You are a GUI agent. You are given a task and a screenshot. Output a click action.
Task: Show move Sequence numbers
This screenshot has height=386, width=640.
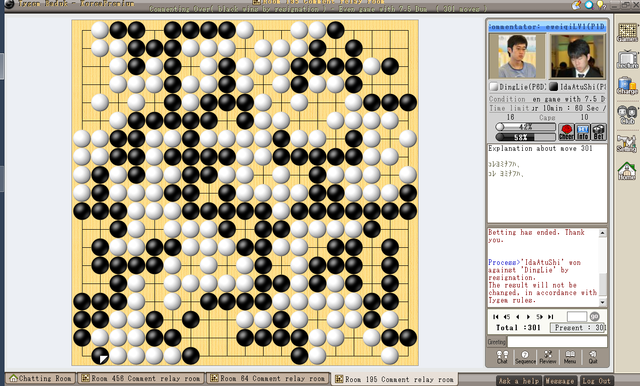click(525, 357)
